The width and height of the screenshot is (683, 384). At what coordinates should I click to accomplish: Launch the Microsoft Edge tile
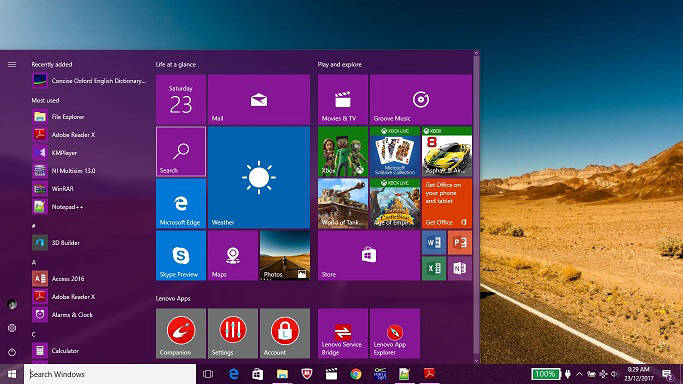[181, 203]
